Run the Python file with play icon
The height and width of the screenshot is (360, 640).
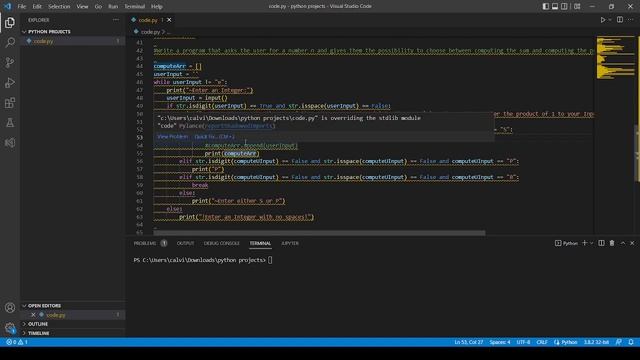(x=602, y=20)
